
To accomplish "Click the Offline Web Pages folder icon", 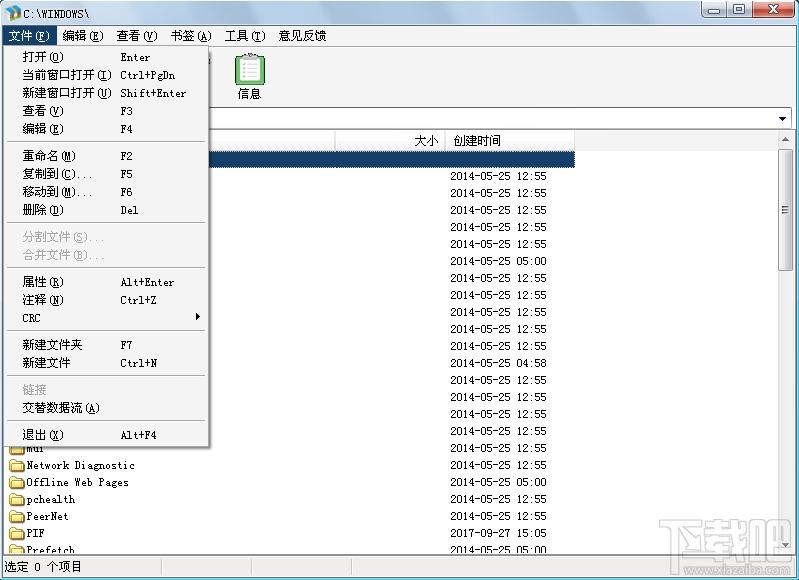I will click(17, 482).
